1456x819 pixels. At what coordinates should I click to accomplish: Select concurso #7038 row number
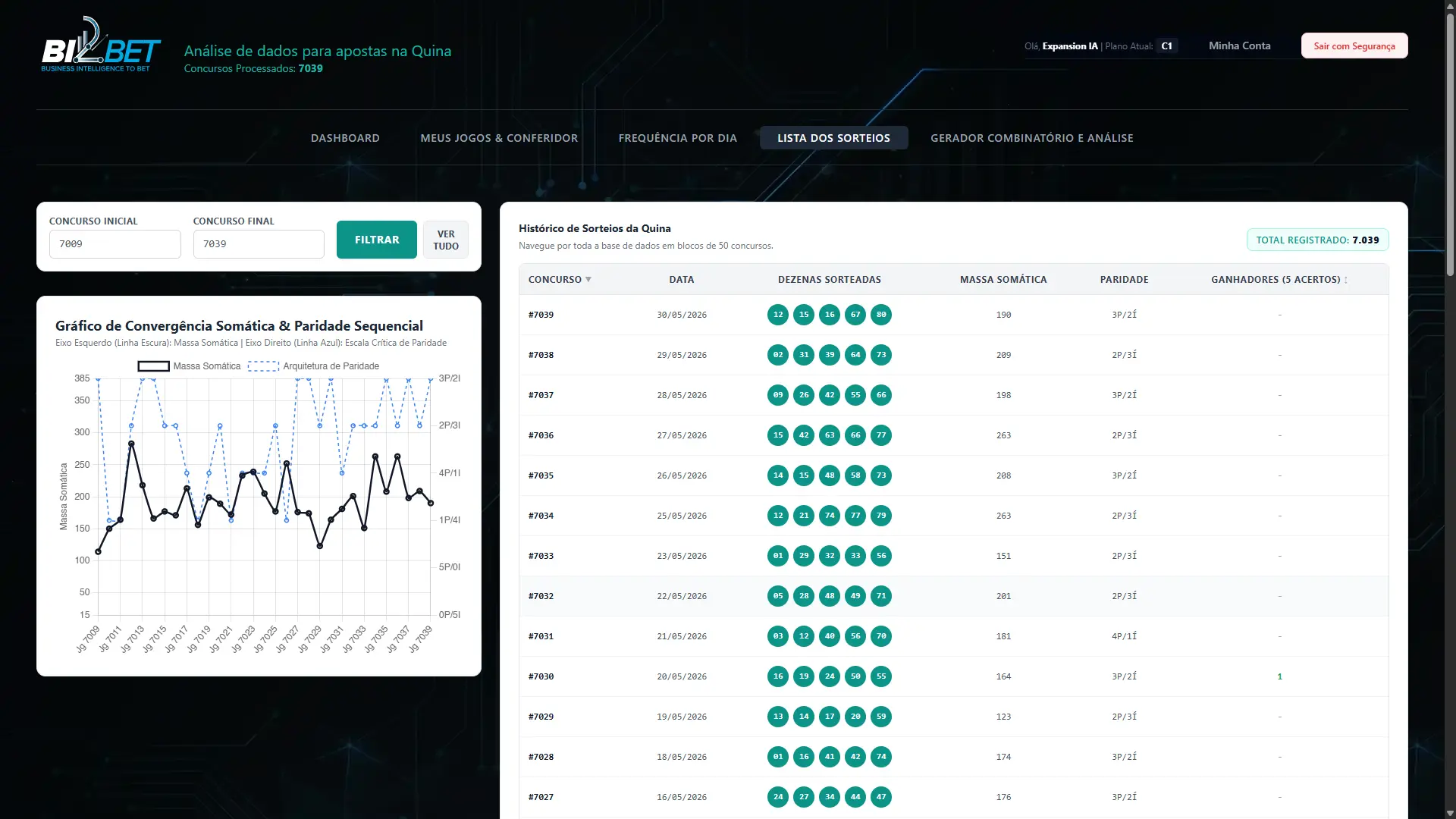(x=541, y=355)
